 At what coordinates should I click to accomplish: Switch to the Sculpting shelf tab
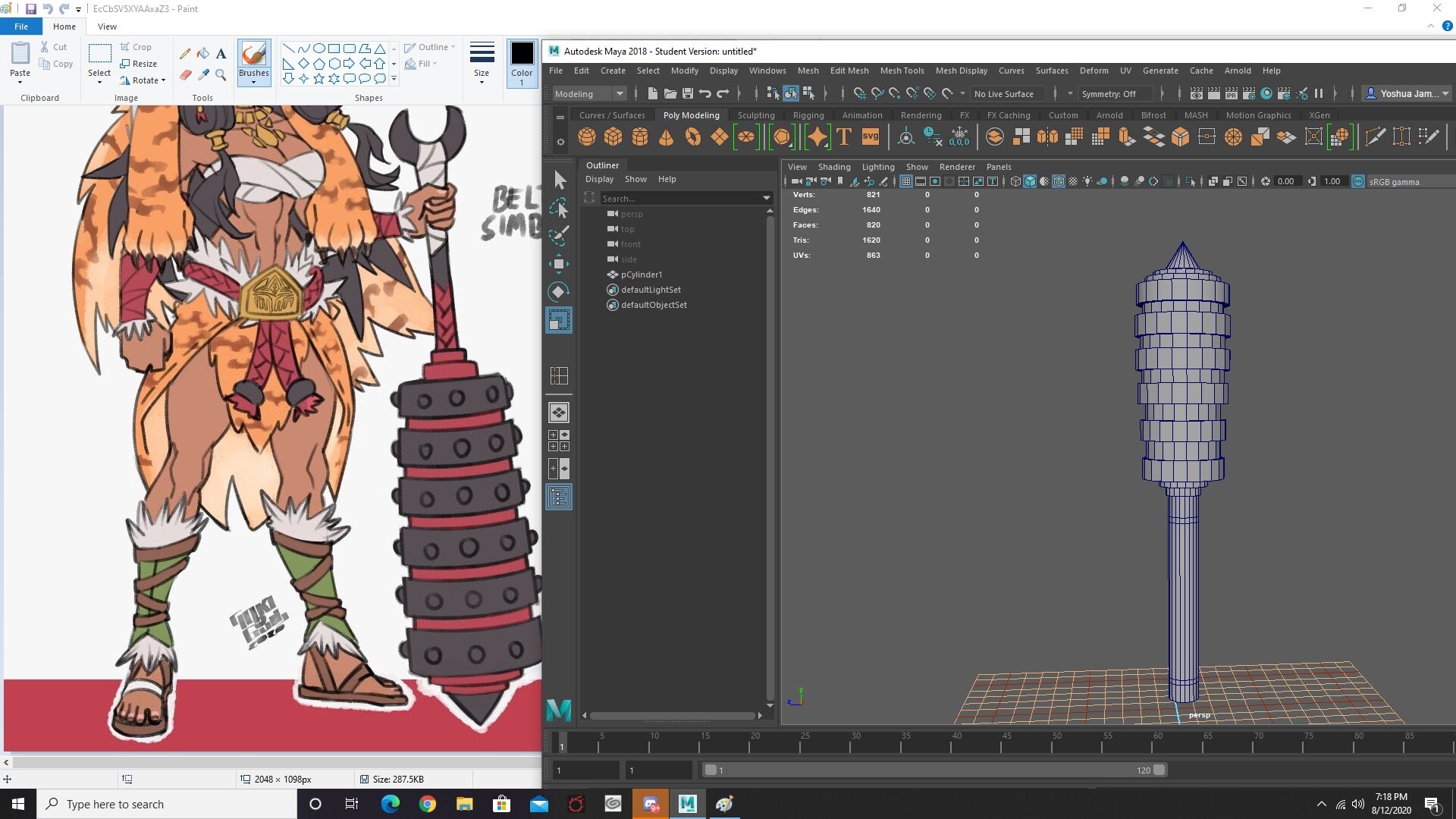[x=755, y=115]
